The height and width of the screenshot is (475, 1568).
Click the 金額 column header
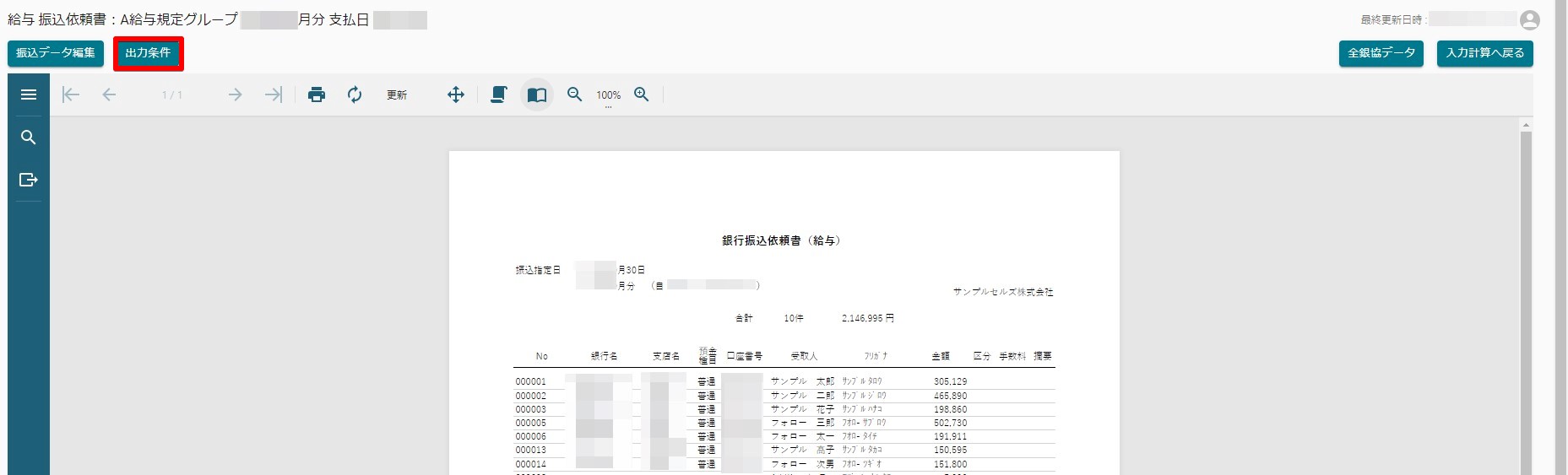941,356
